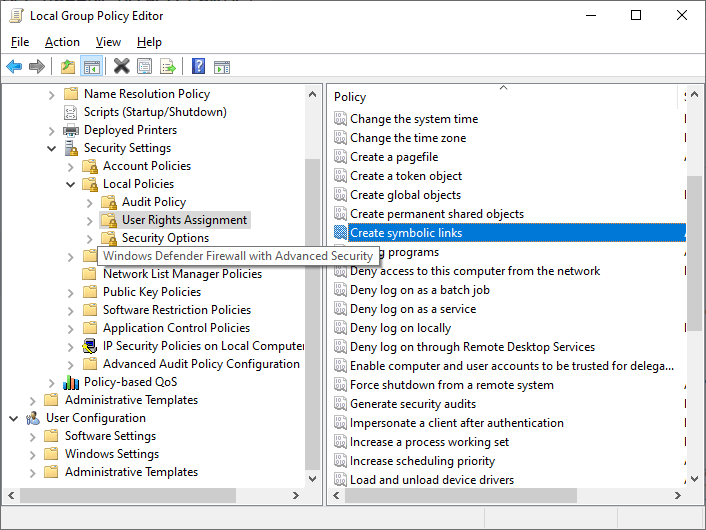Image resolution: width=706 pixels, height=530 pixels.
Task: Select the Create a token object policy
Action: [406, 176]
